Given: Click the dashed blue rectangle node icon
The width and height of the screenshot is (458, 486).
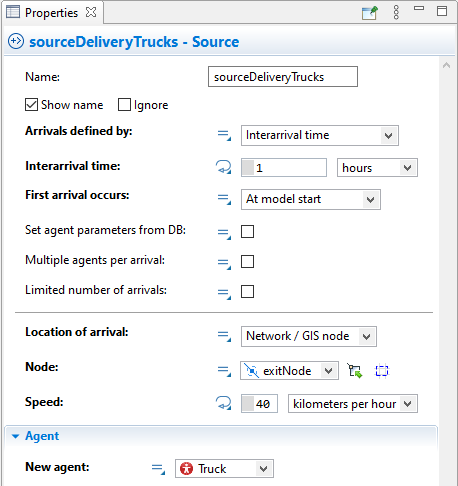Looking at the screenshot, I should 382,371.
